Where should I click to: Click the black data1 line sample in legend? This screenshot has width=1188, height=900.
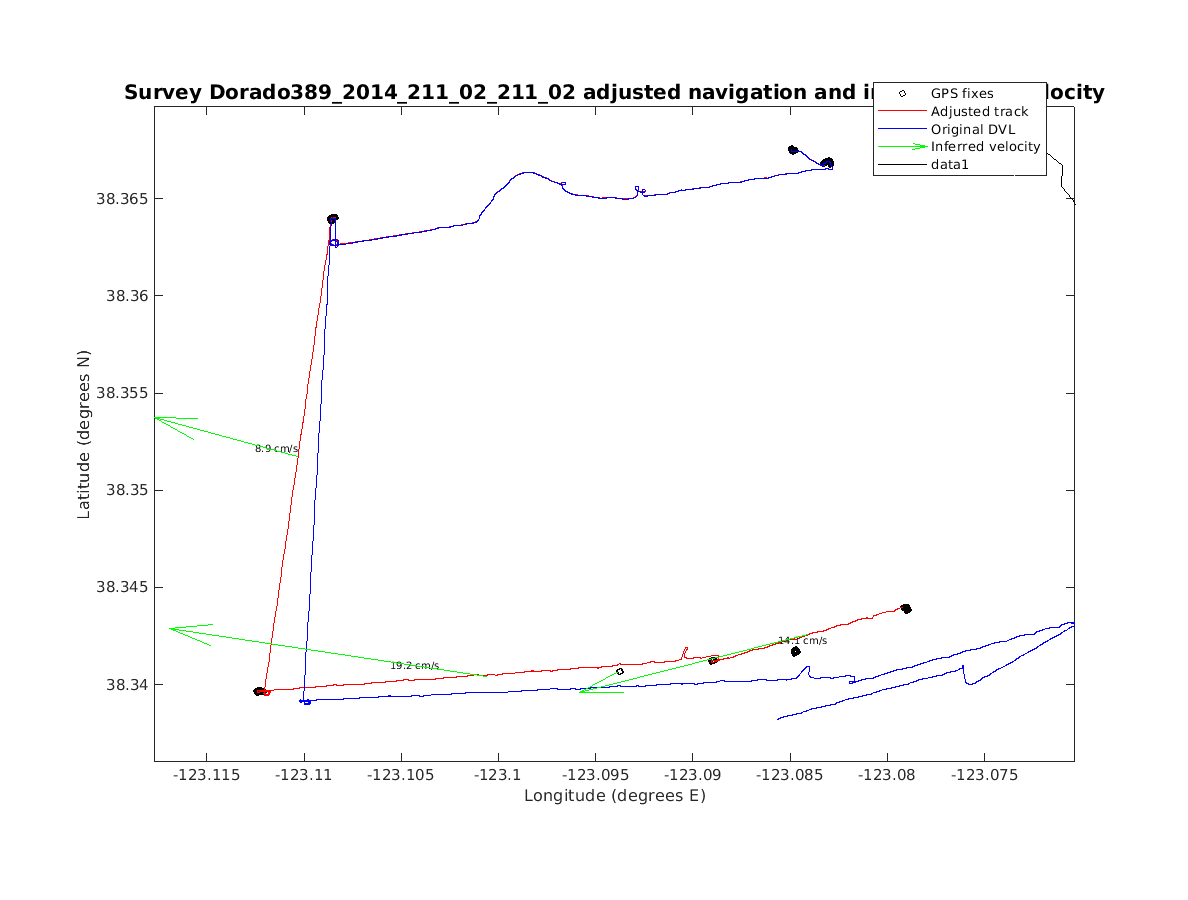(902, 165)
